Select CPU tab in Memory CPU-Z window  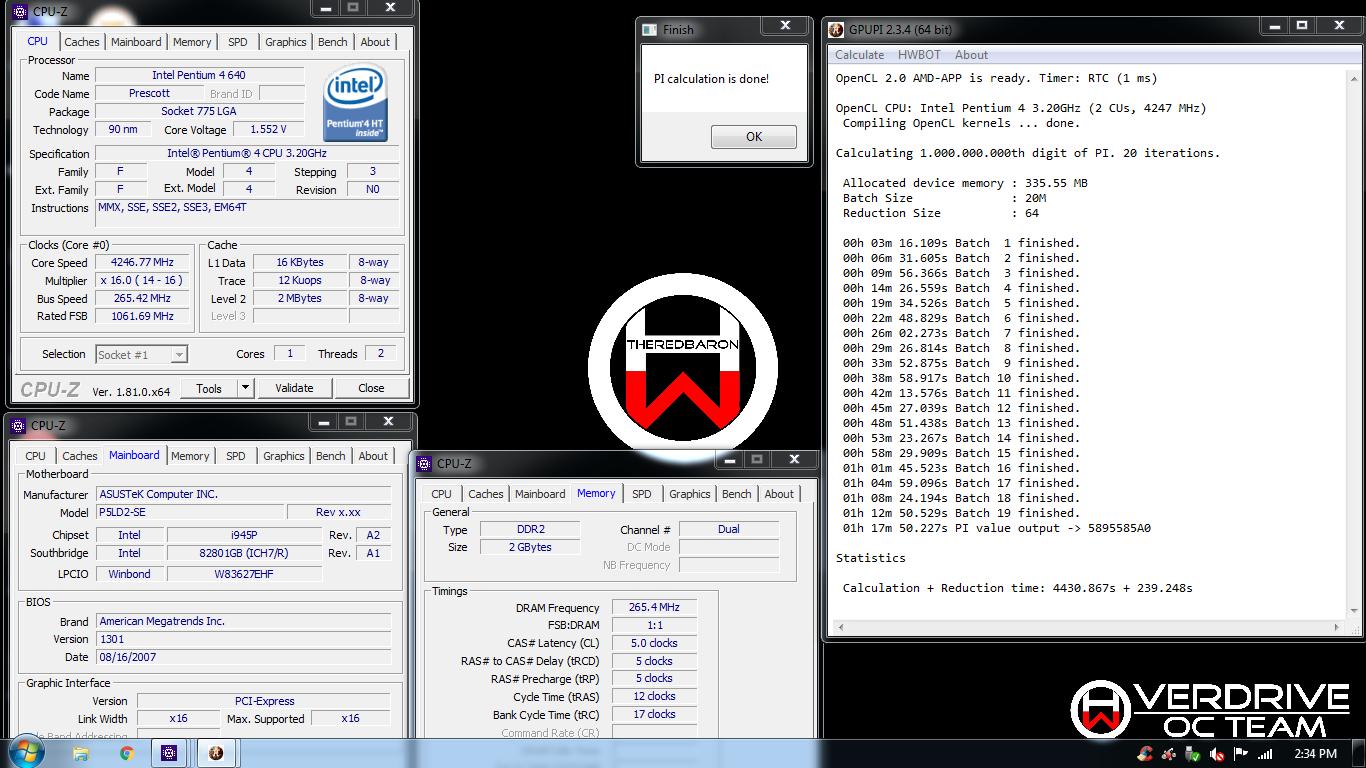coord(442,494)
